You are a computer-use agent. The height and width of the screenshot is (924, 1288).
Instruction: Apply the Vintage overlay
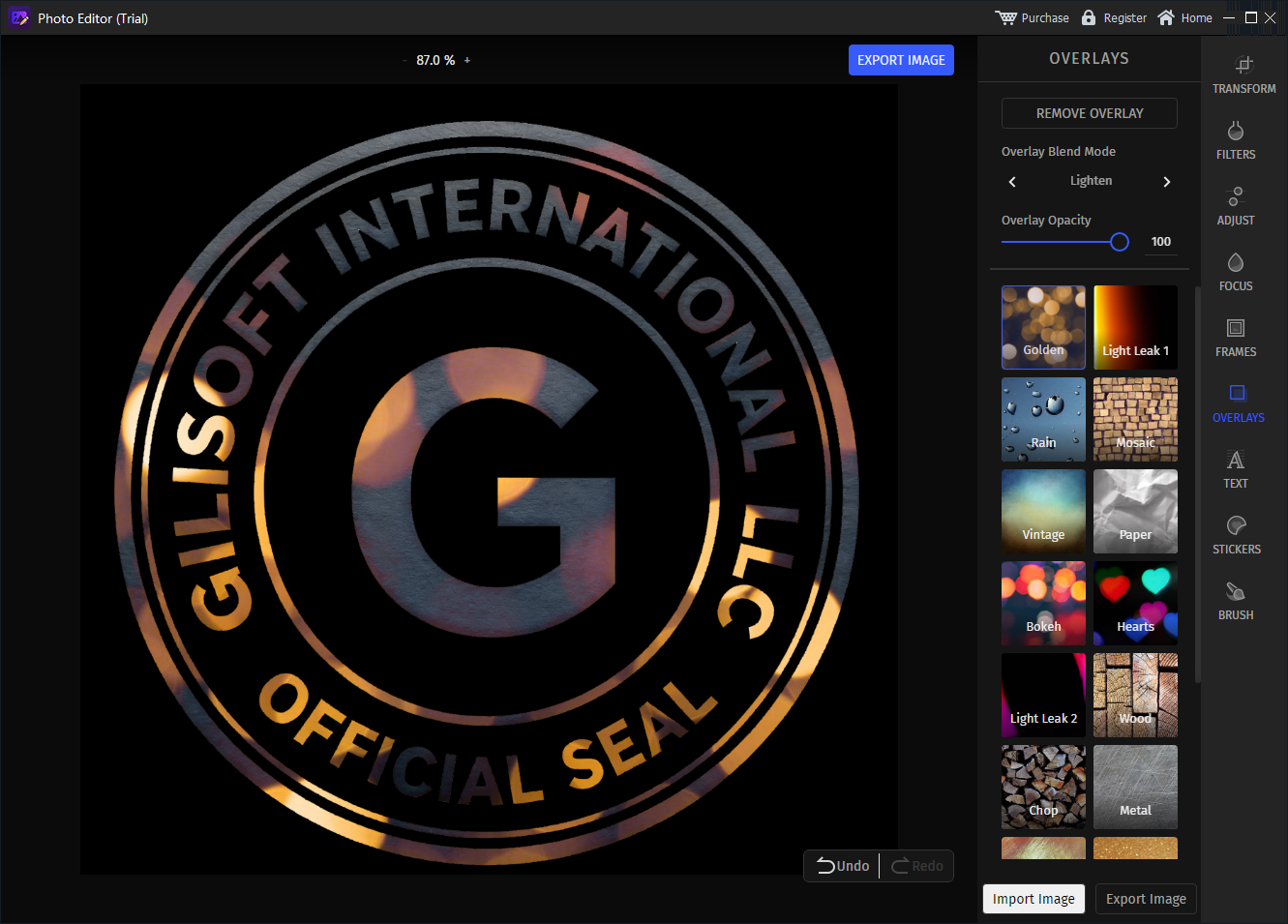[x=1043, y=511]
